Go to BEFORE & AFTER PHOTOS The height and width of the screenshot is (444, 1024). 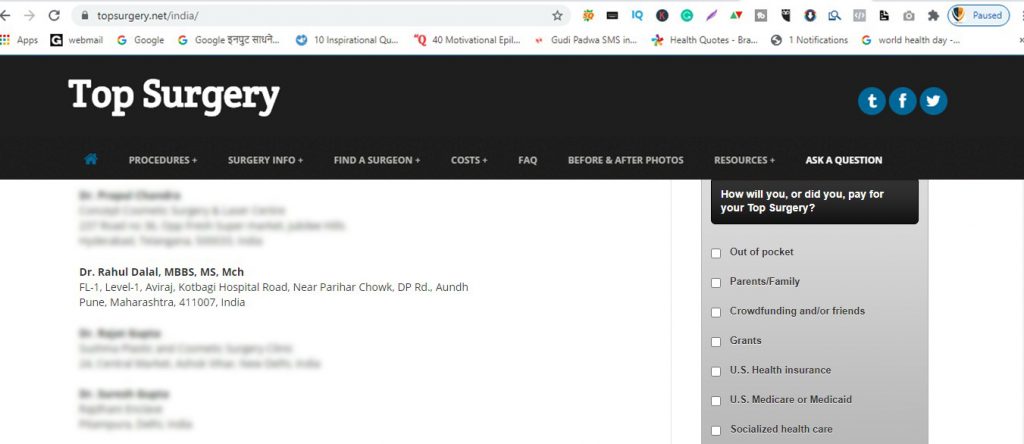pos(626,160)
